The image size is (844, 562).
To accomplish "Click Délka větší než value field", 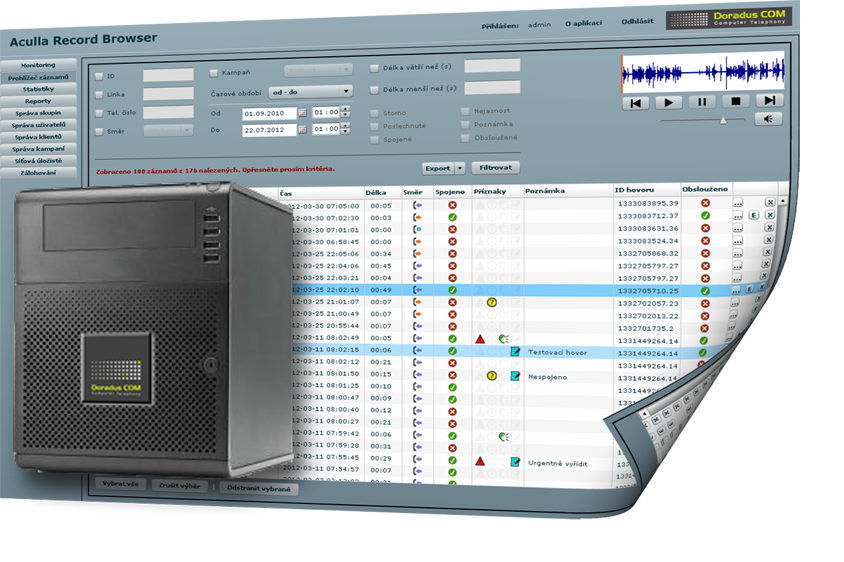I will click(x=492, y=66).
